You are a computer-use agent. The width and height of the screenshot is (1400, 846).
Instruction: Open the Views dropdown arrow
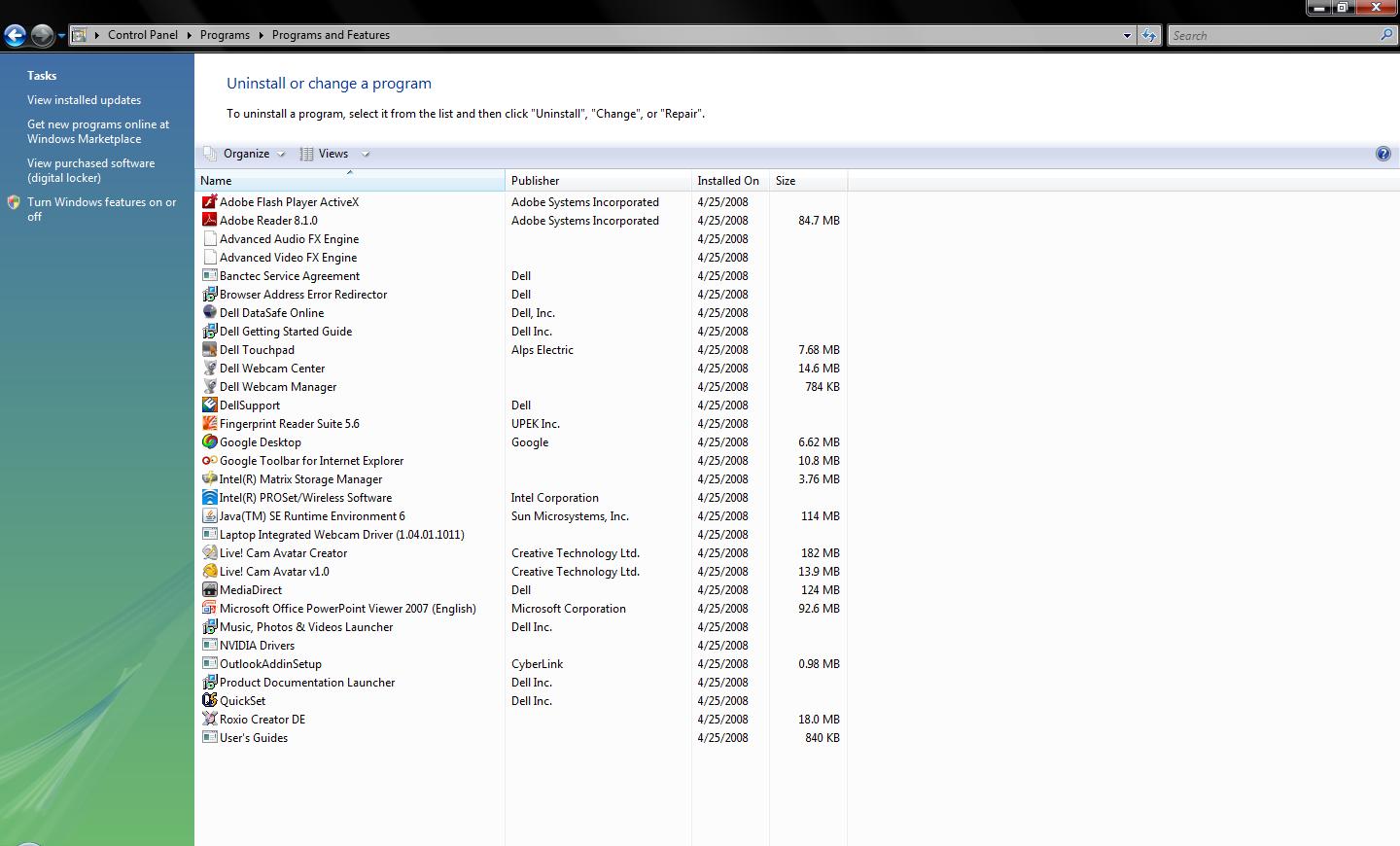pos(366,154)
